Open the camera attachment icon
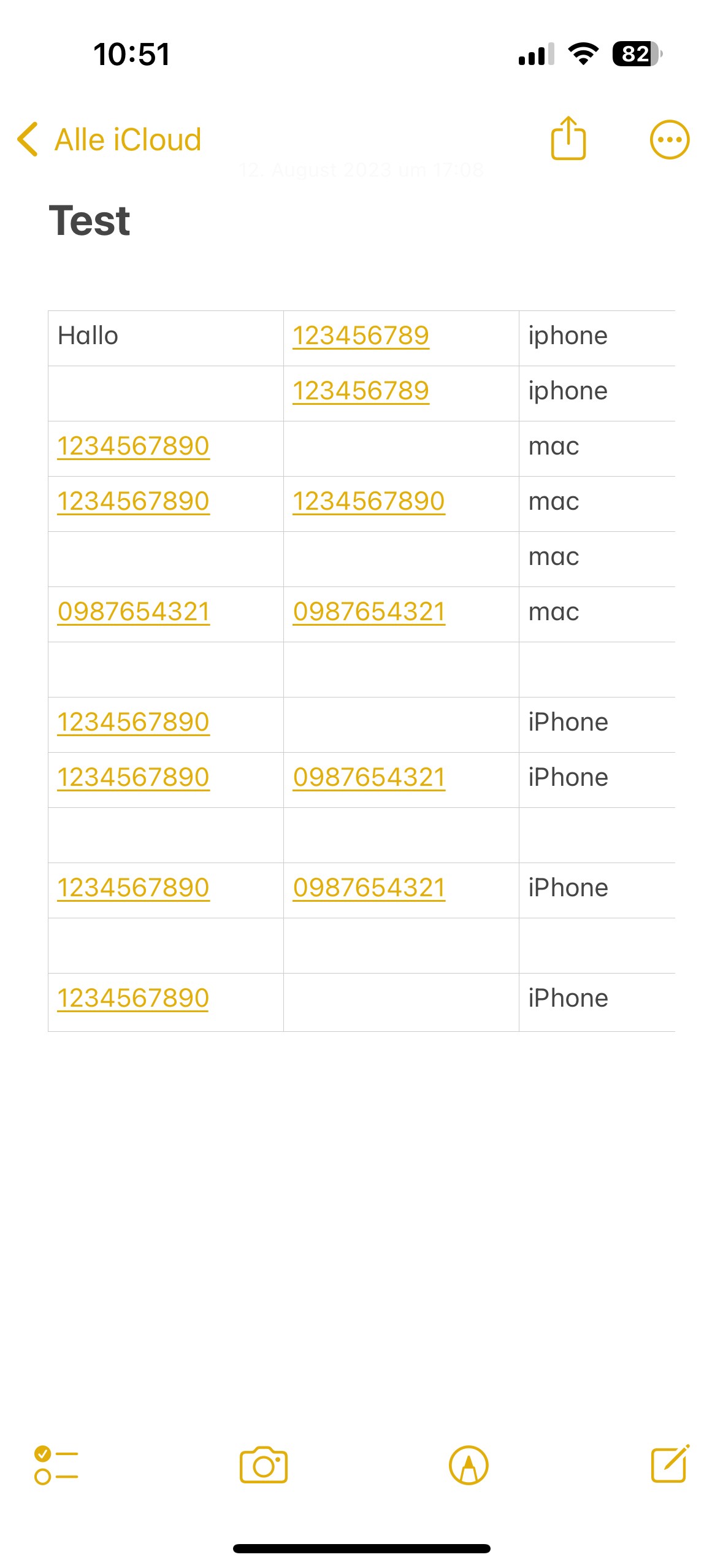 pyautogui.click(x=264, y=1465)
